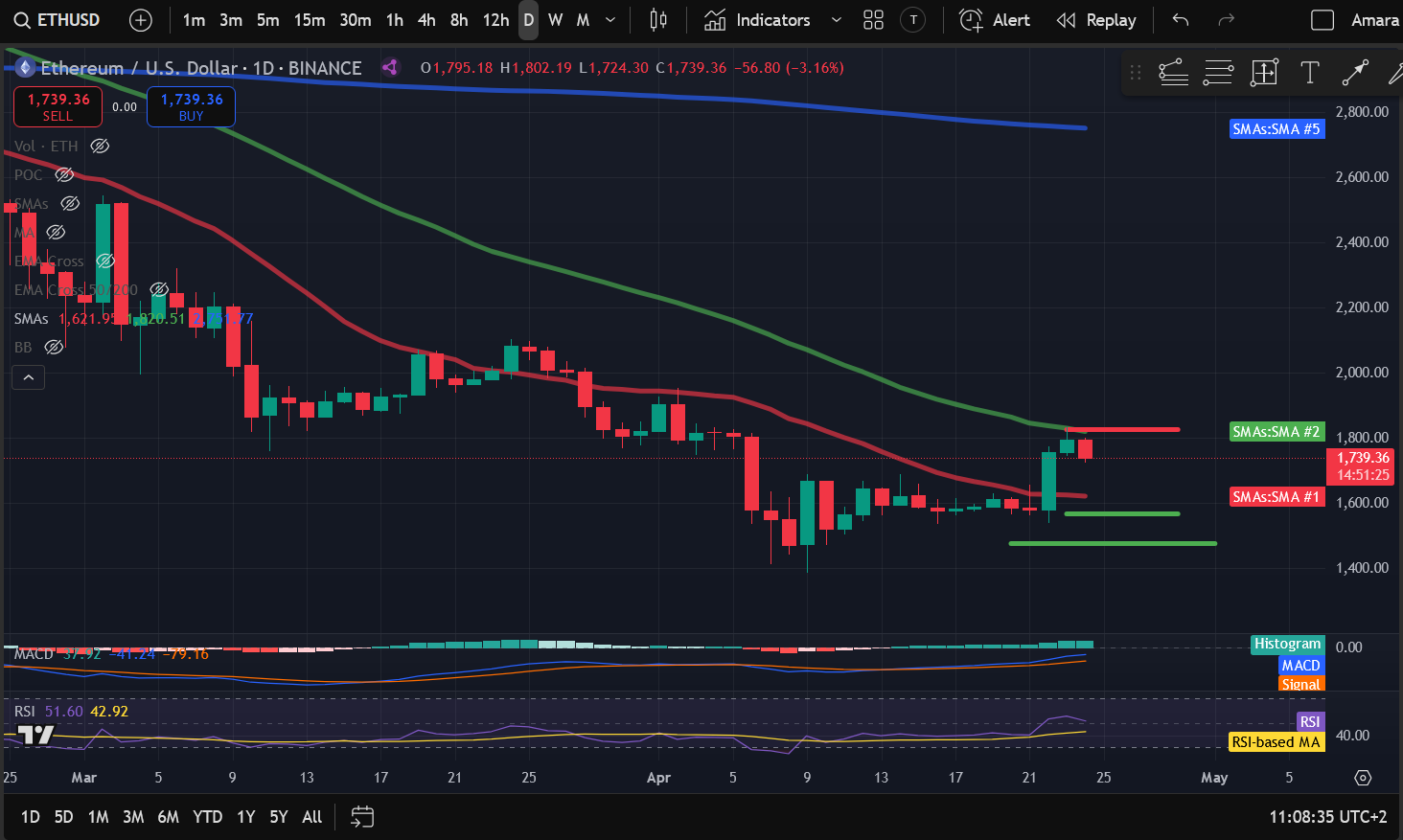Click the 11:08:35 UTC+2 timezone clock
The height and width of the screenshot is (840, 1403).
point(1327,817)
